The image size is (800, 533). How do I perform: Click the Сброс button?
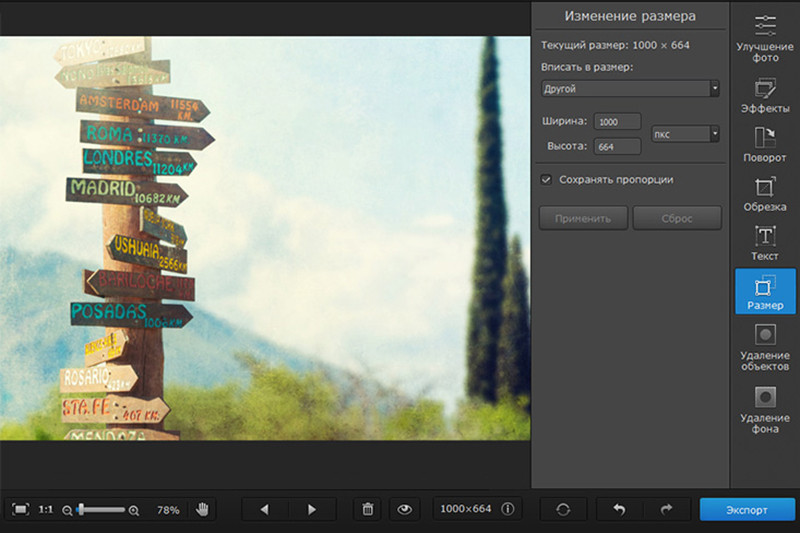[x=677, y=218]
